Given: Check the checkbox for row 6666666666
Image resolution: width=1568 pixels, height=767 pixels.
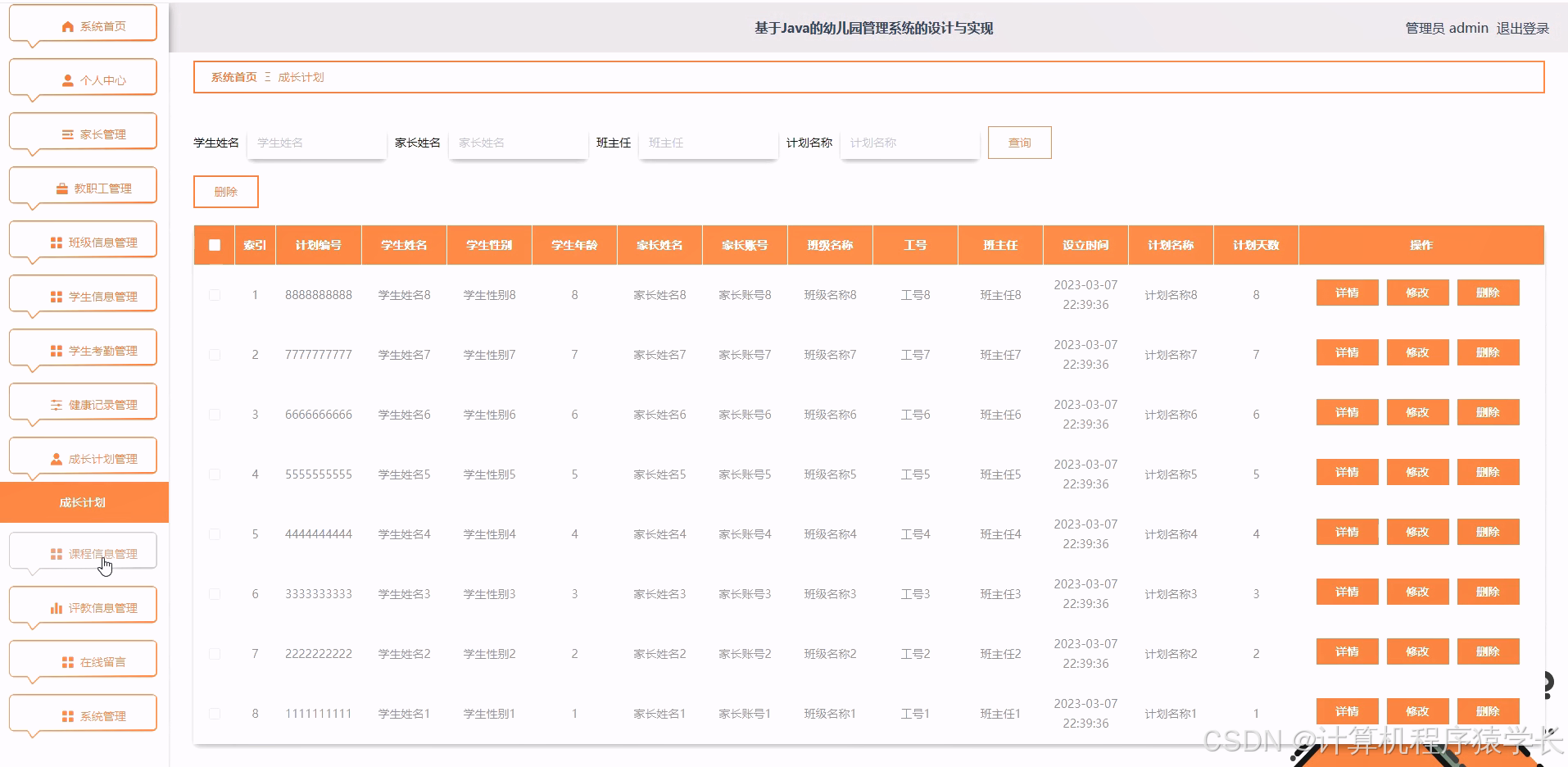Looking at the screenshot, I should tap(215, 415).
